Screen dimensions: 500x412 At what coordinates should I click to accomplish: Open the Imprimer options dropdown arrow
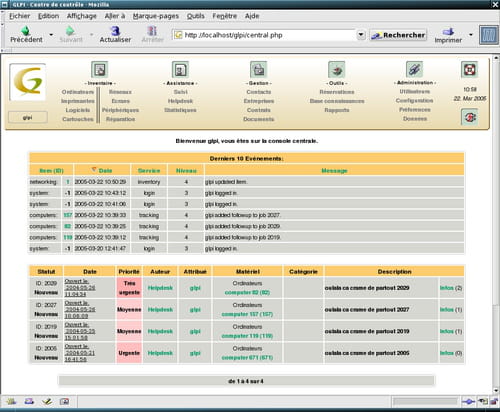471,35
